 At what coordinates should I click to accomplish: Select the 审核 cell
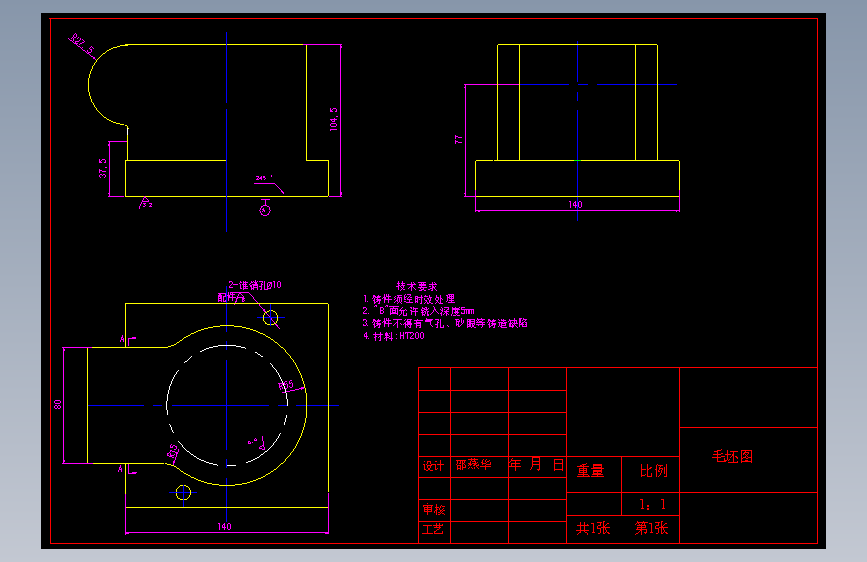click(434, 509)
